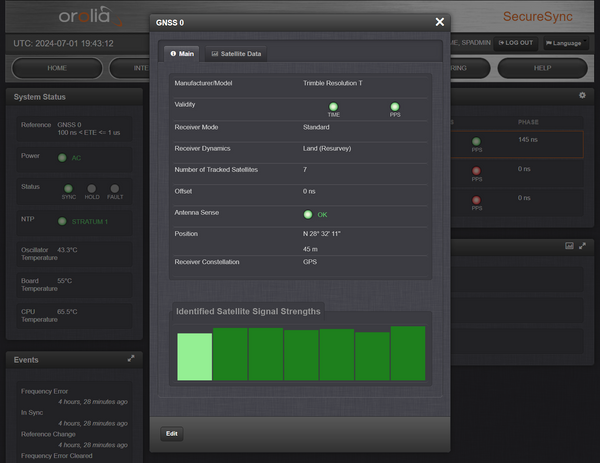Image resolution: width=600 pixels, height=463 pixels.
Task: Click the image icon in right panel
Action: (x=569, y=245)
